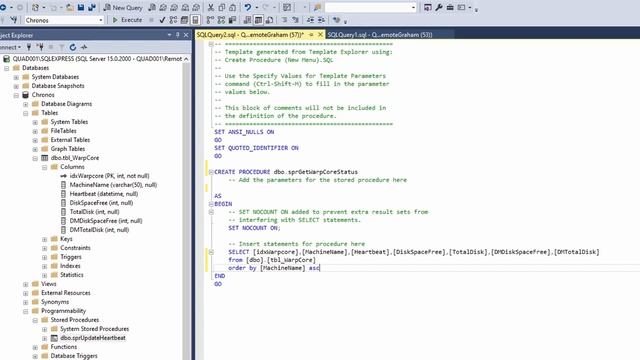Screen dimensions: 640x360
Task: Click the New Query button
Action: pos(123,7)
